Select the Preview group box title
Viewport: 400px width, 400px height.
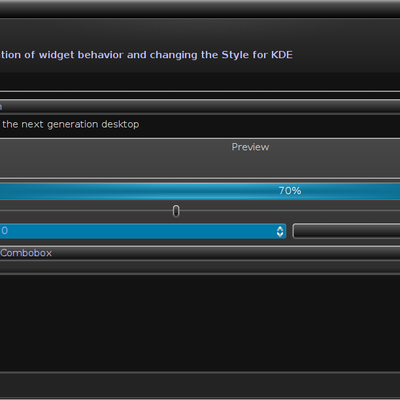[250, 147]
